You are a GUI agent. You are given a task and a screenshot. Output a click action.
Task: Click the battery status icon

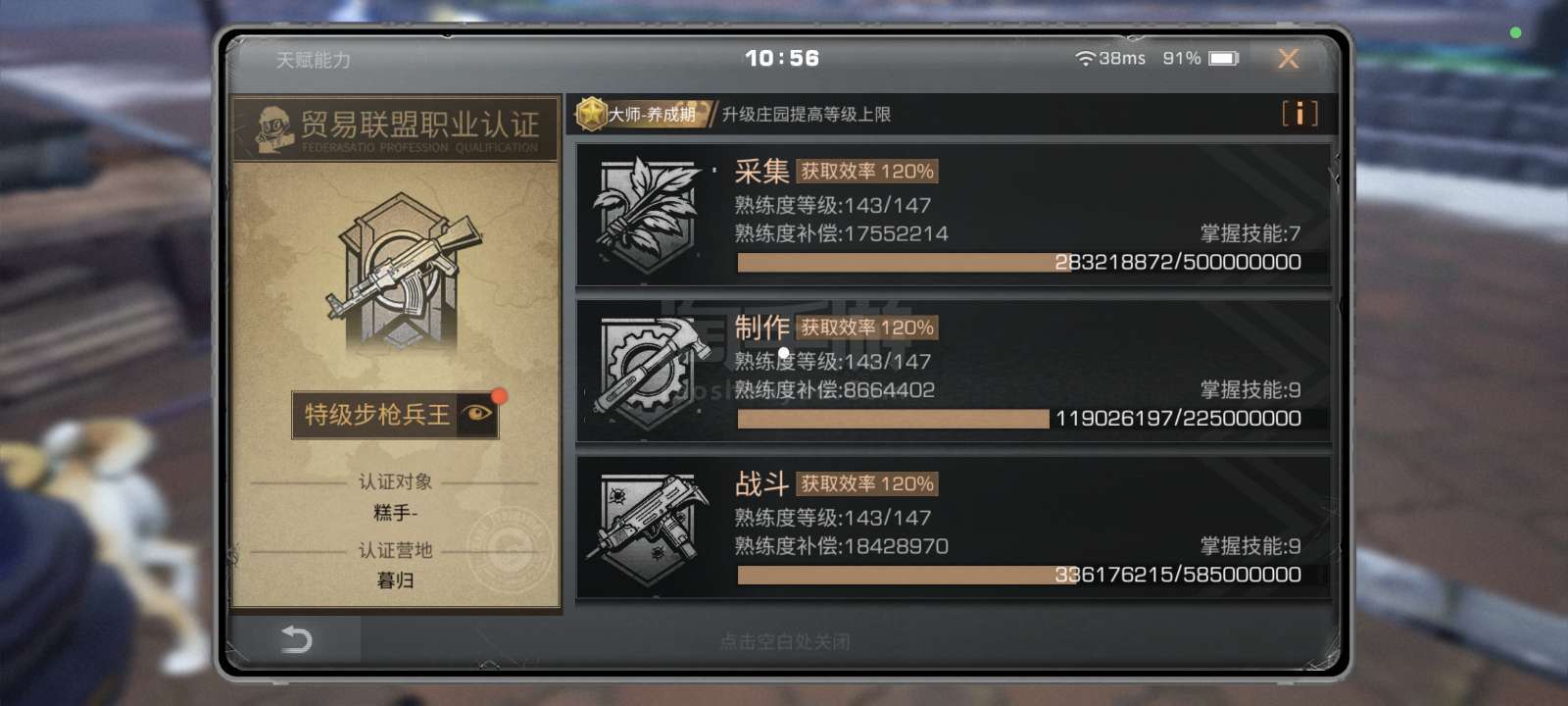[1224, 59]
